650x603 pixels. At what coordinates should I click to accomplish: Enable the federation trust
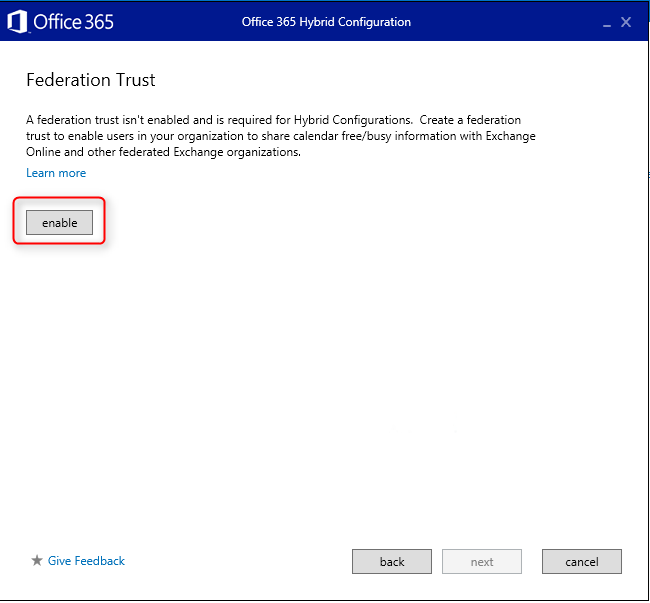59,223
